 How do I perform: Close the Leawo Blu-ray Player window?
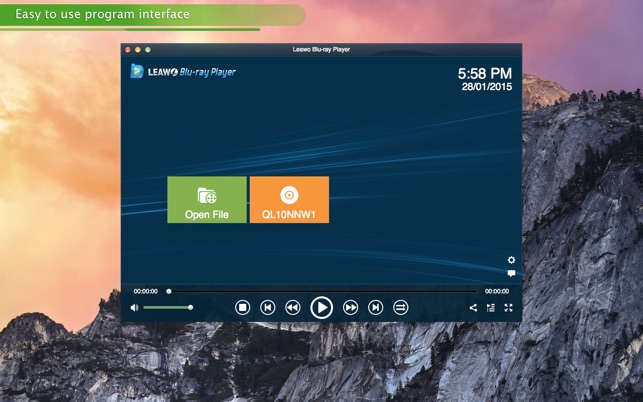tap(128, 50)
